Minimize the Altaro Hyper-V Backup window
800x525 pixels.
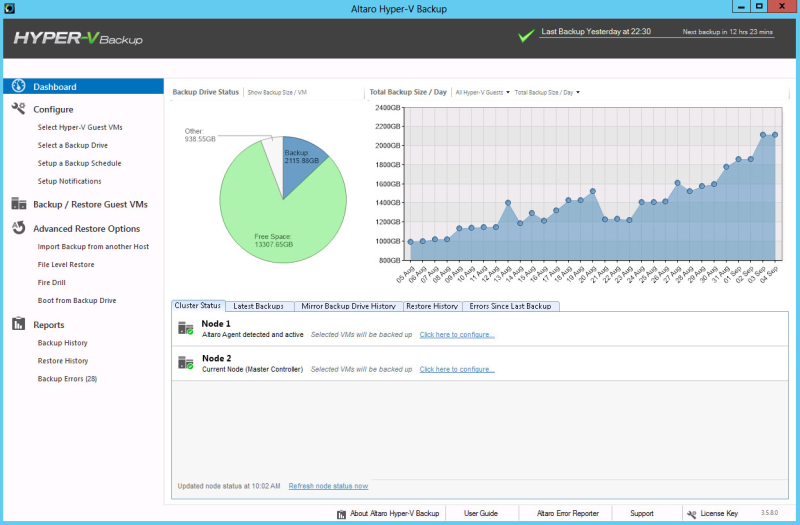[741, 6]
